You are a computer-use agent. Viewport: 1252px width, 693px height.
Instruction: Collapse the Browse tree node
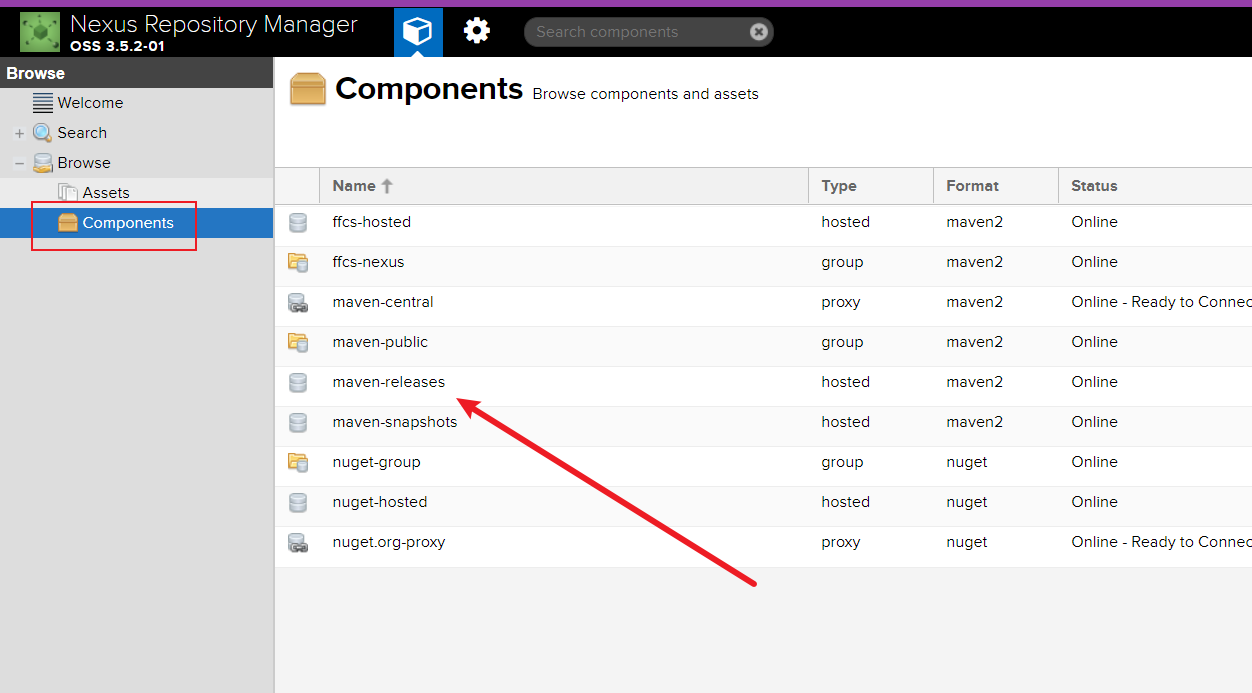(x=19, y=163)
